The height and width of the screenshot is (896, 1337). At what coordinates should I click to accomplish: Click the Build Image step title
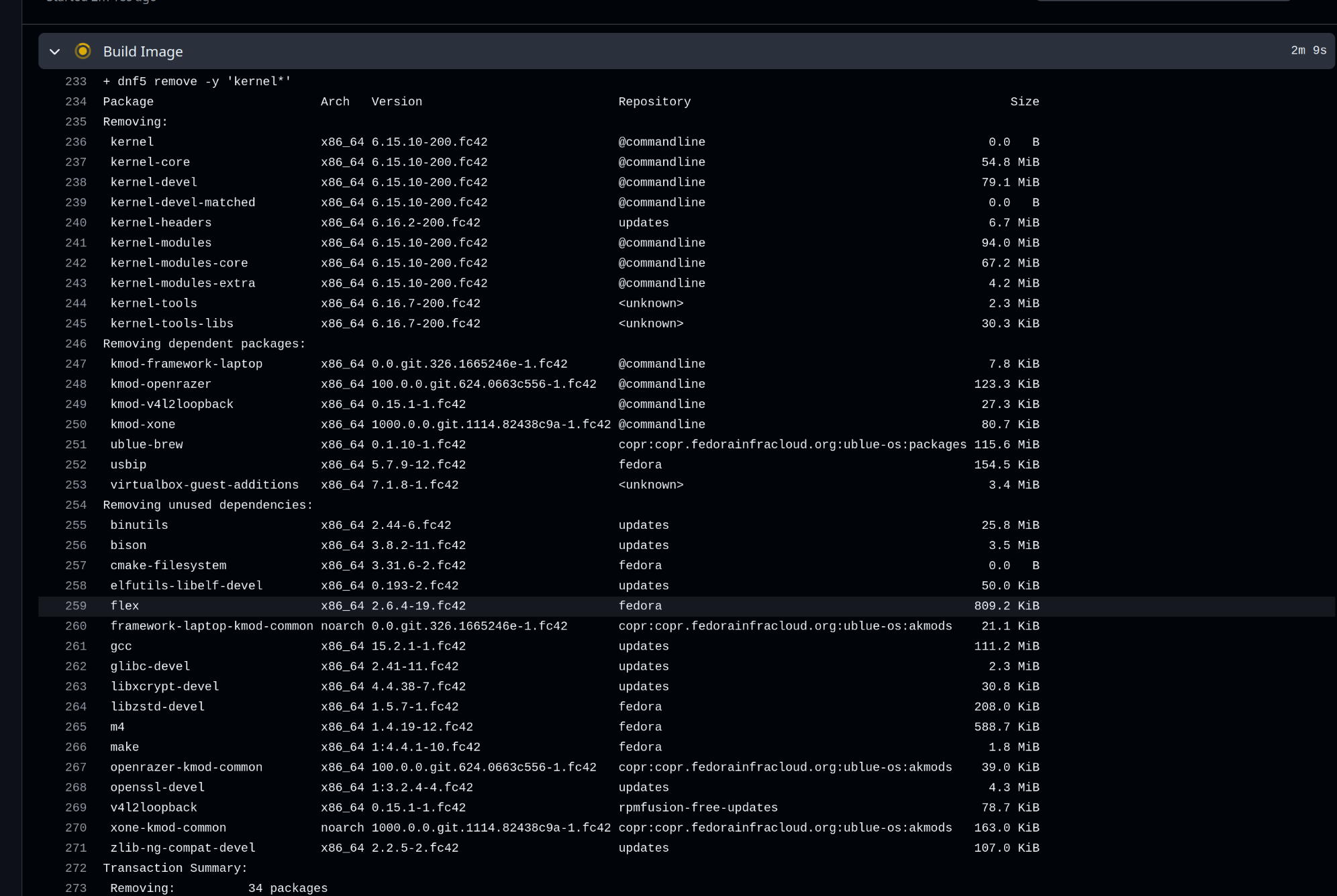coord(142,52)
